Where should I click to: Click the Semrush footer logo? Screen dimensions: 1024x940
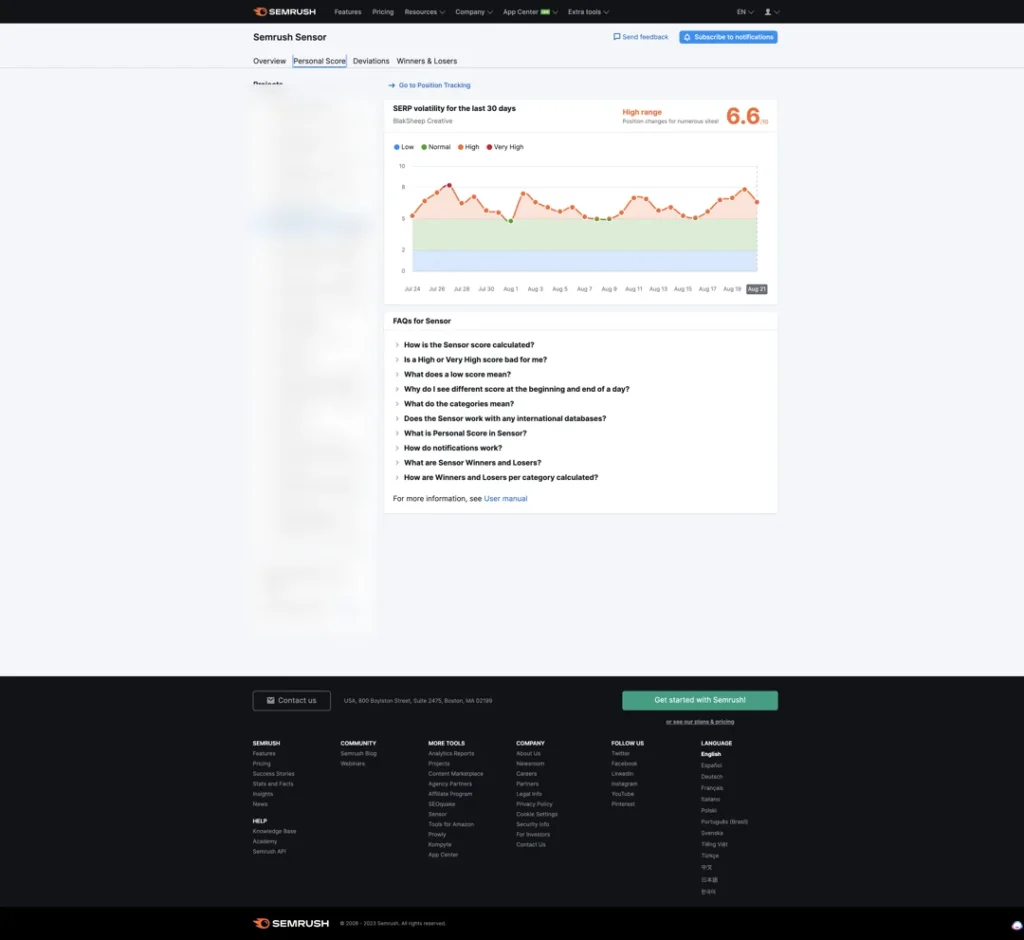[291, 923]
